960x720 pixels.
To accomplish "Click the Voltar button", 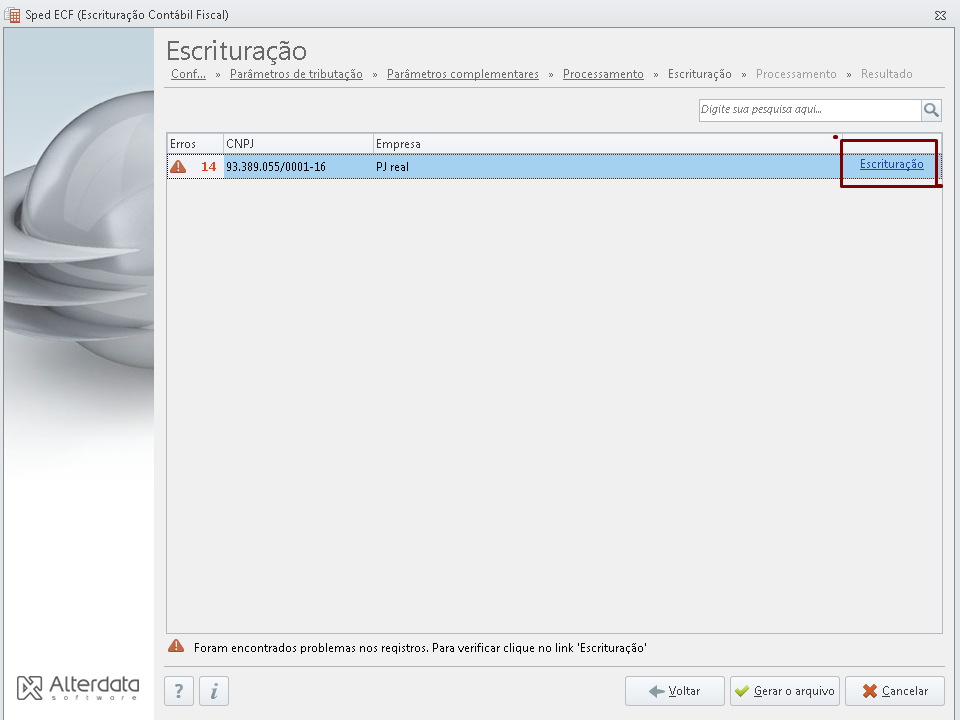I will pyautogui.click(x=675, y=691).
